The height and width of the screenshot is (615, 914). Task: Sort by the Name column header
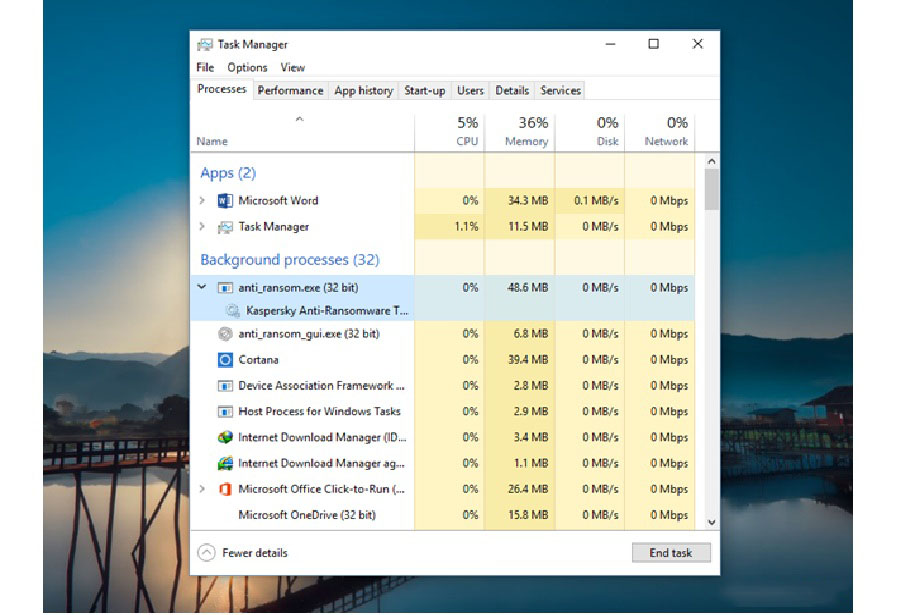click(x=302, y=132)
